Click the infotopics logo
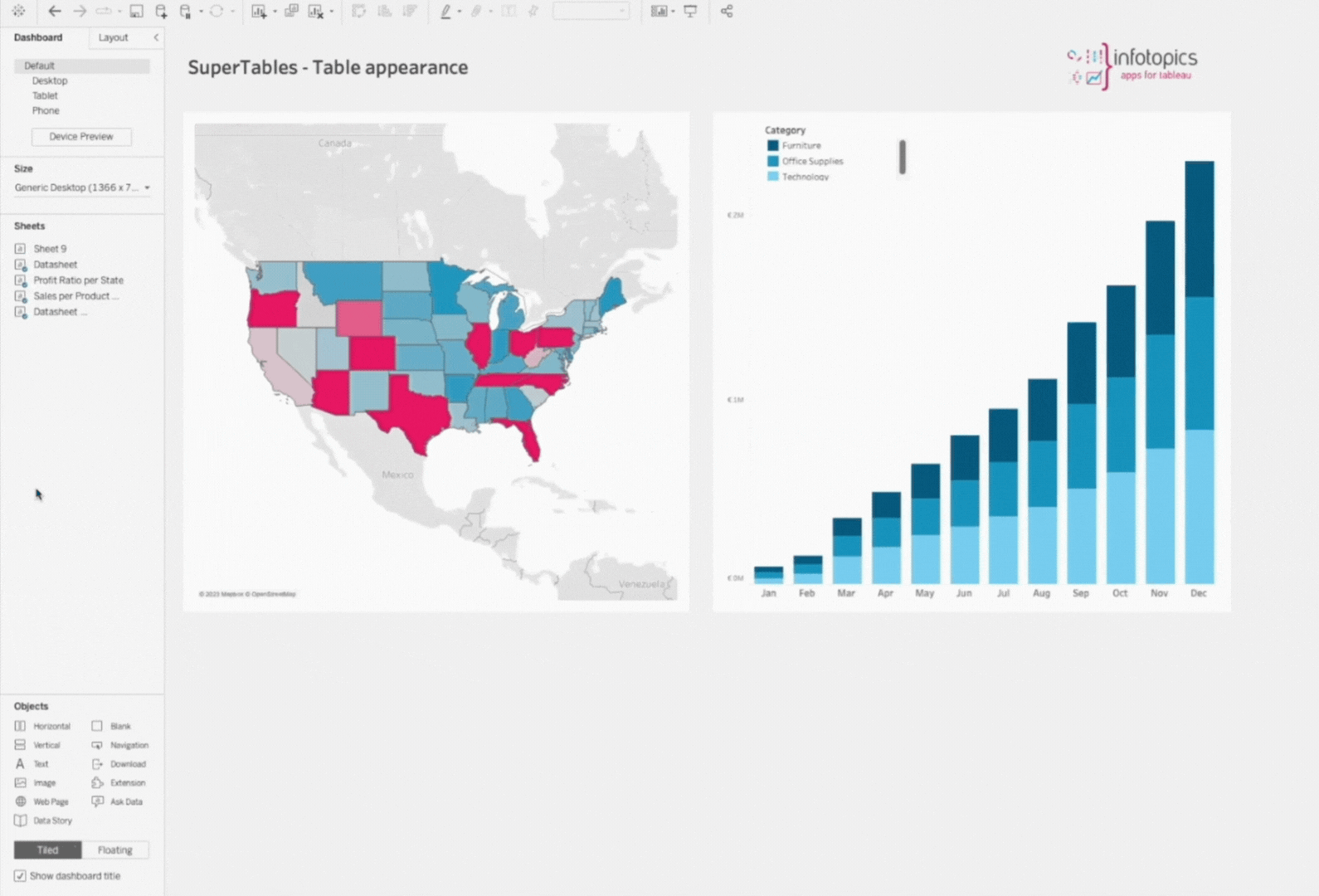Viewport: 1319px width, 896px height. point(1132,66)
